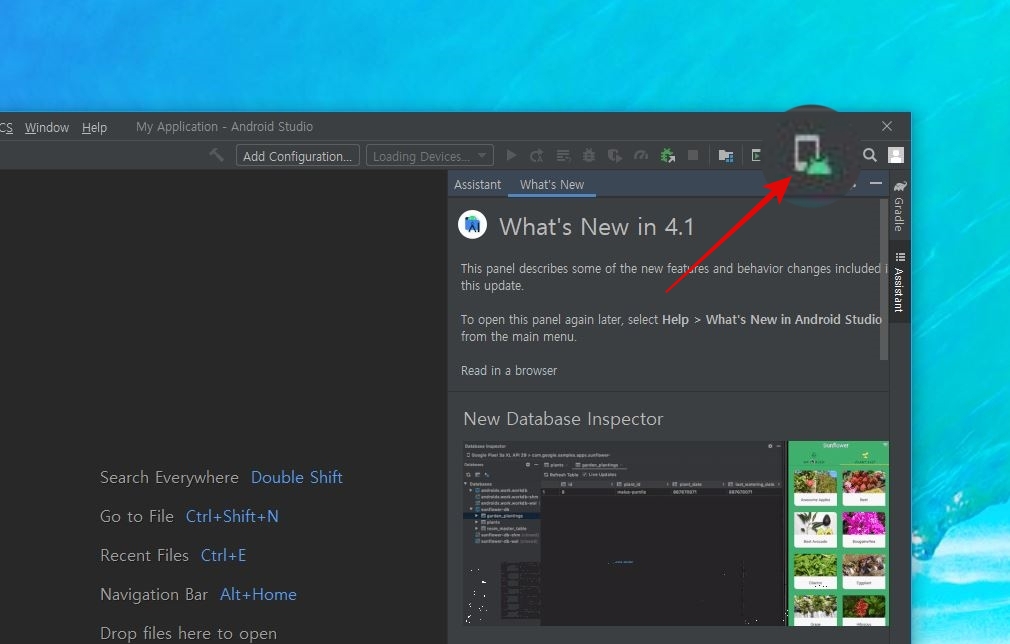Click the Run app play icon
This screenshot has height=644, width=1010.
[x=511, y=155]
